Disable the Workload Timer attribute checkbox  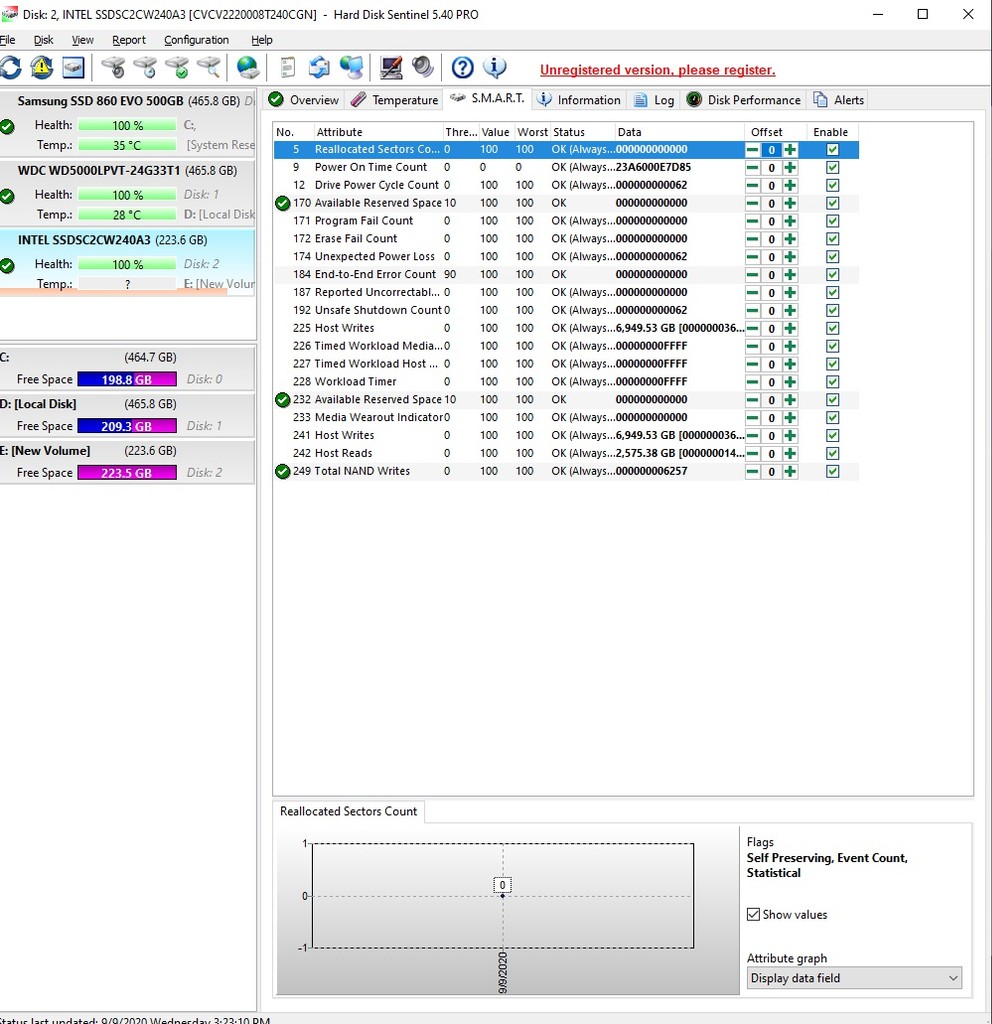(x=833, y=382)
